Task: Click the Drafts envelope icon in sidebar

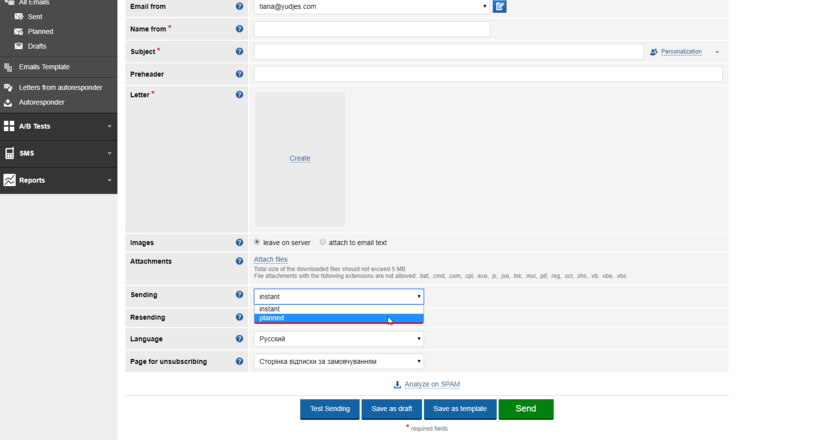Action: click(19, 46)
